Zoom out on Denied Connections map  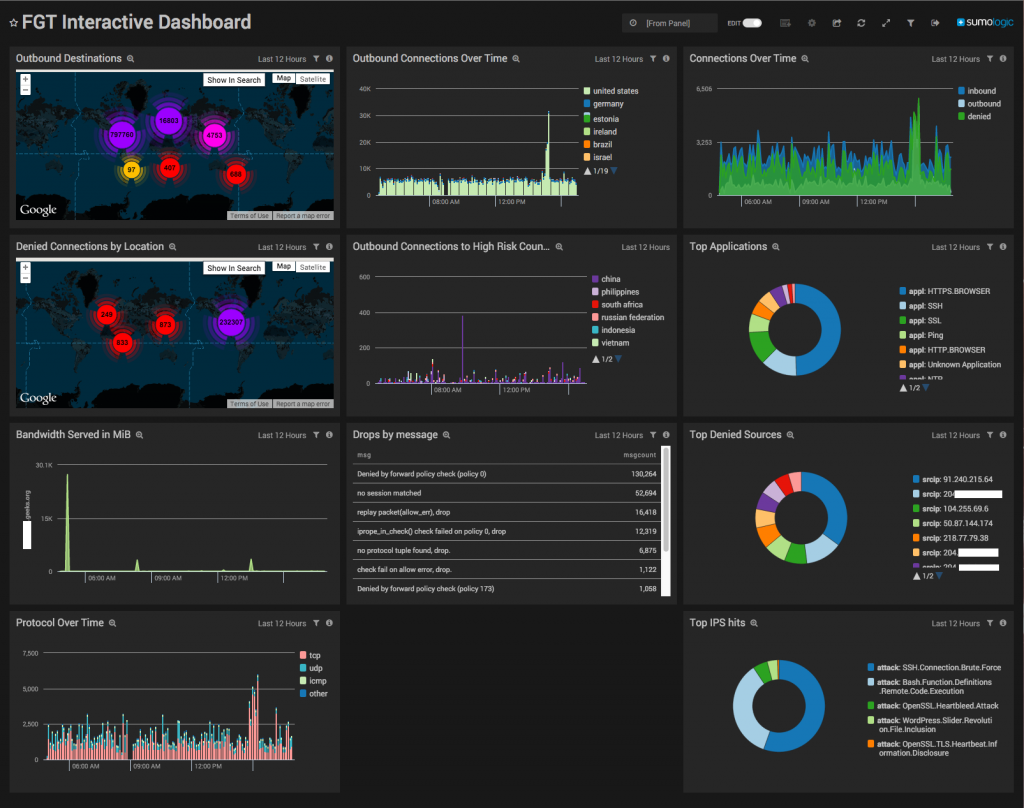[x=25, y=278]
